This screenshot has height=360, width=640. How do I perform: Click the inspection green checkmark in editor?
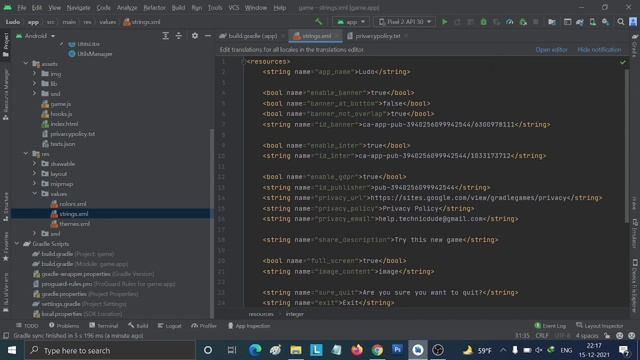pyautogui.click(x=622, y=62)
